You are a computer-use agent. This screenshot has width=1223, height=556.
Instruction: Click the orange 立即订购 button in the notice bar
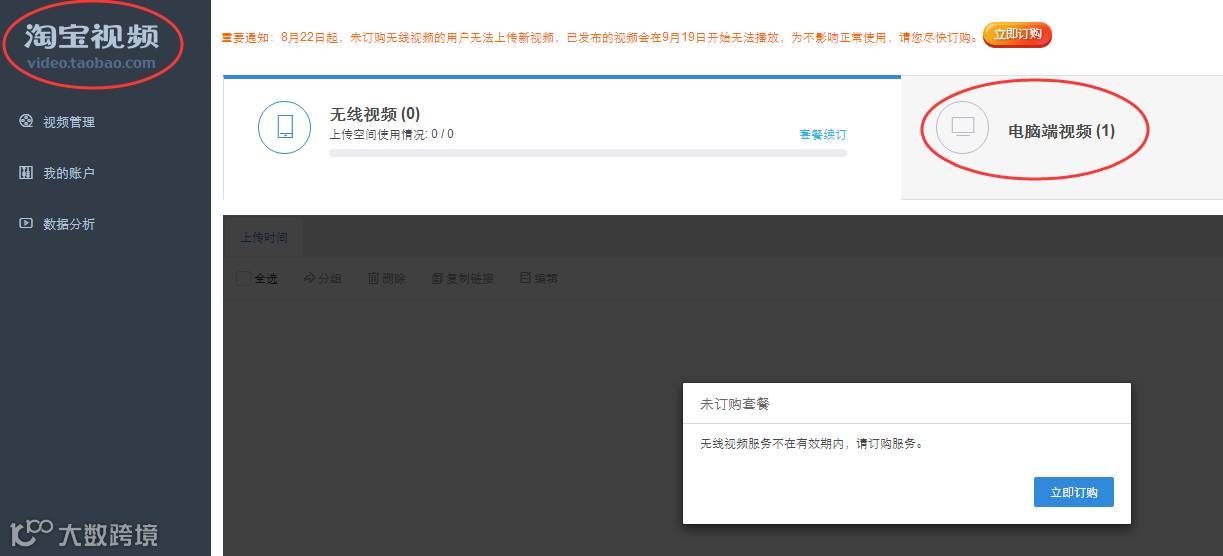[x=1017, y=35]
